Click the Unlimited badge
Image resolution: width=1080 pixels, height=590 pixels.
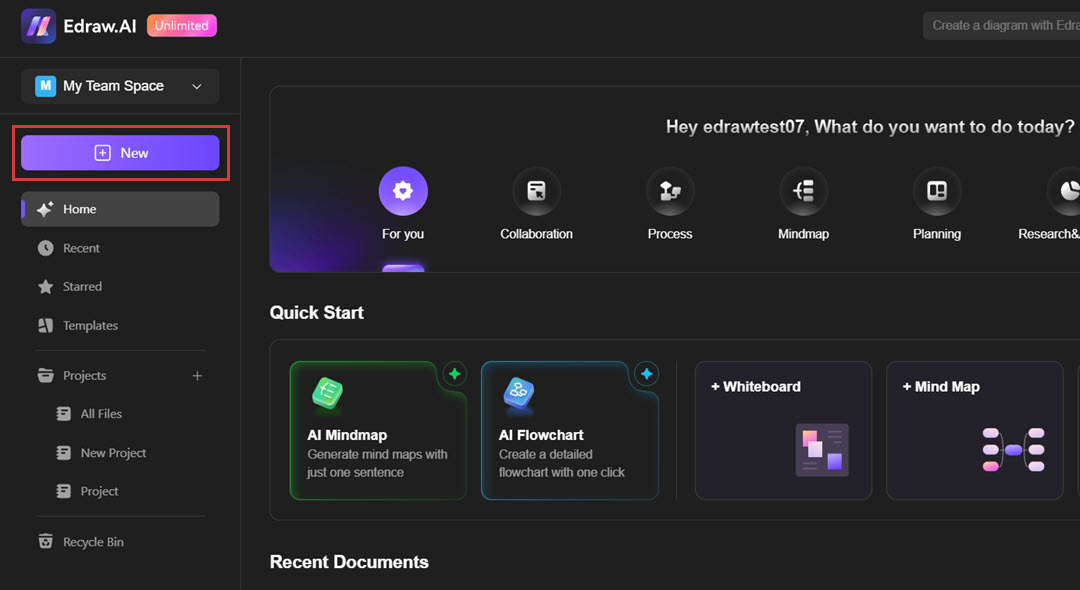tap(181, 25)
